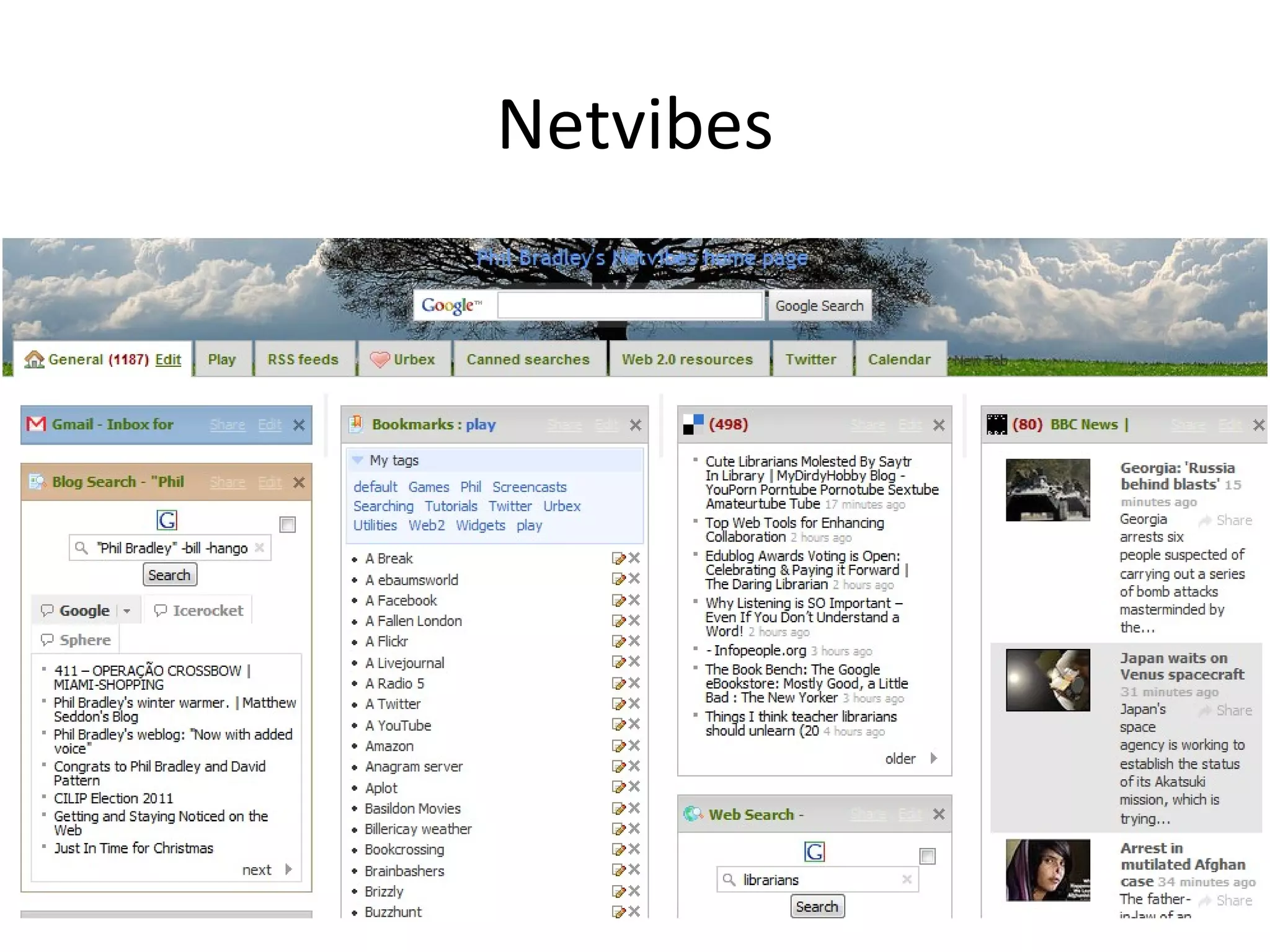Clear the librarians search query
This screenshot has height=952, width=1270.
click(x=907, y=879)
